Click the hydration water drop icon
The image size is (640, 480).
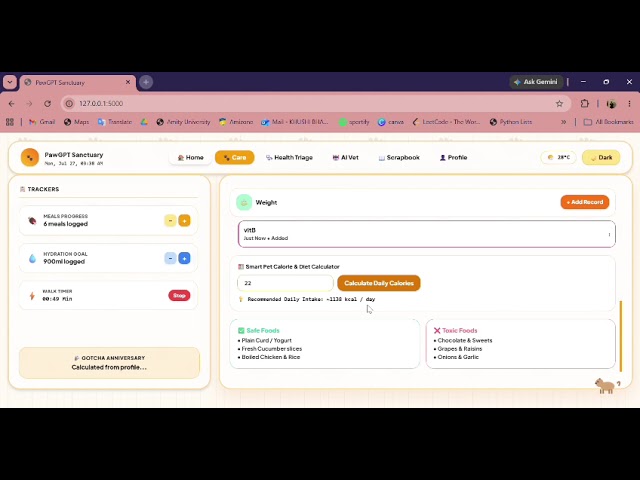click(32, 258)
